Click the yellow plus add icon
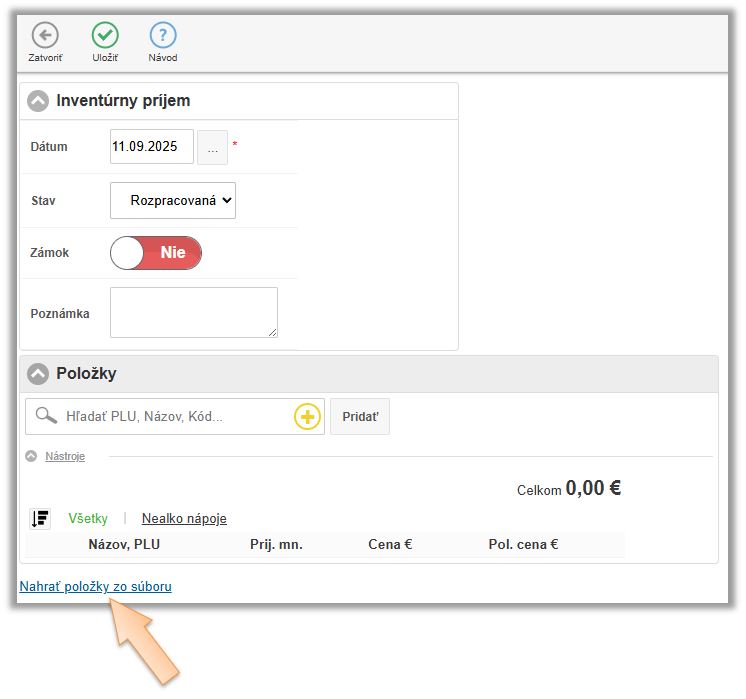Viewport: 746px width, 699px height. click(x=307, y=417)
